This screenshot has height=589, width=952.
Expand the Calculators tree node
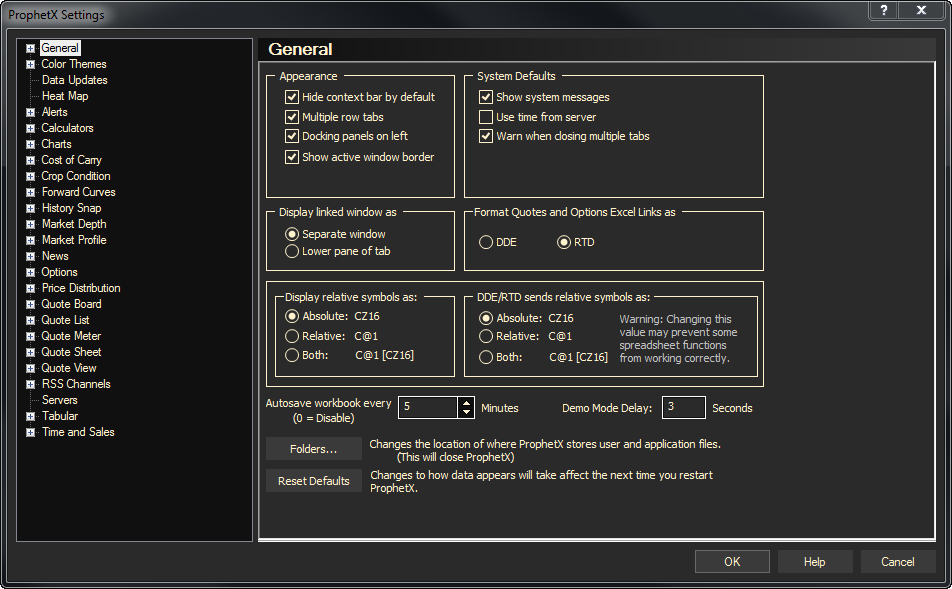30,129
